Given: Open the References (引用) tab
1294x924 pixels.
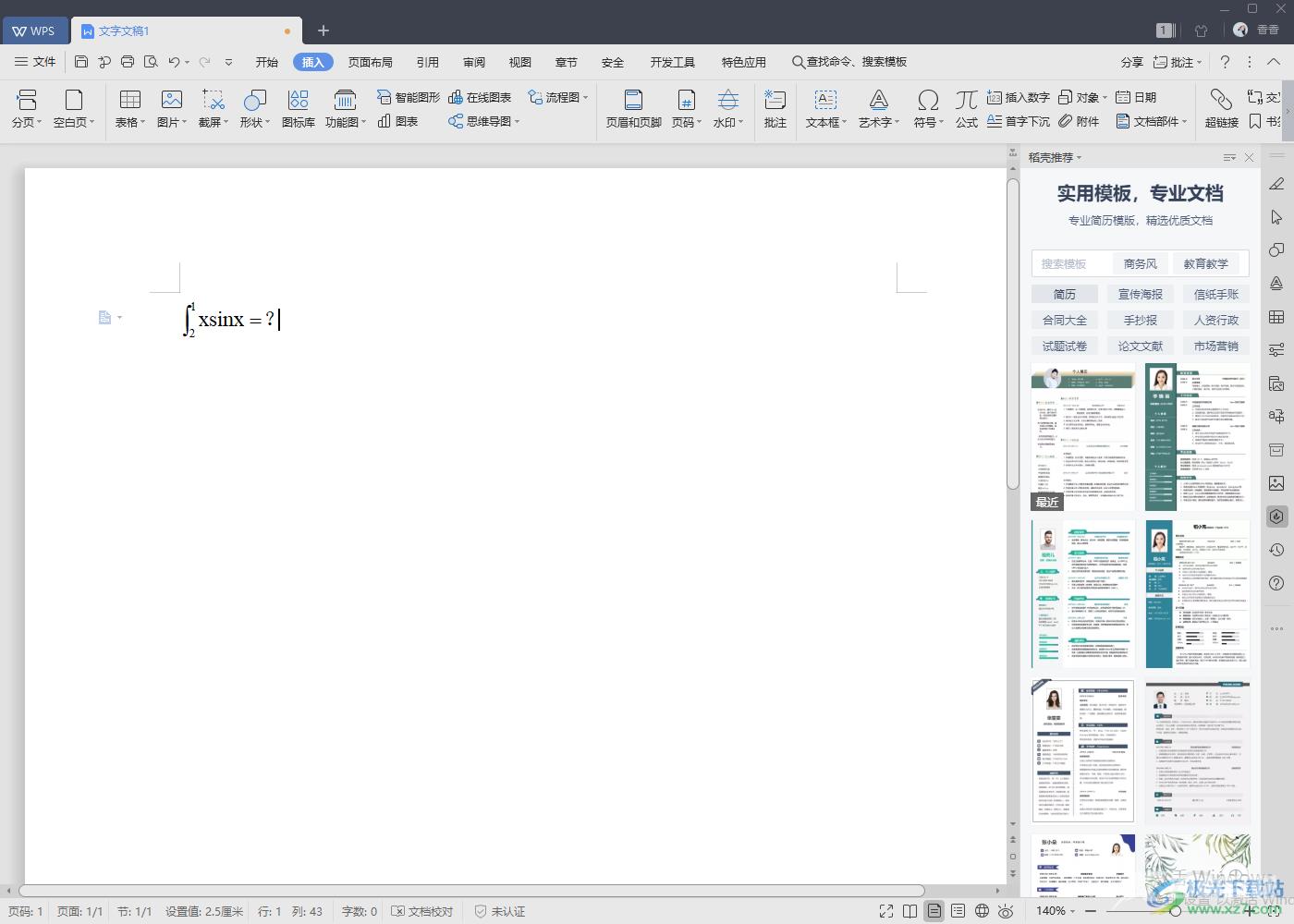Looking at the screenshot, I should pos(428,62).
